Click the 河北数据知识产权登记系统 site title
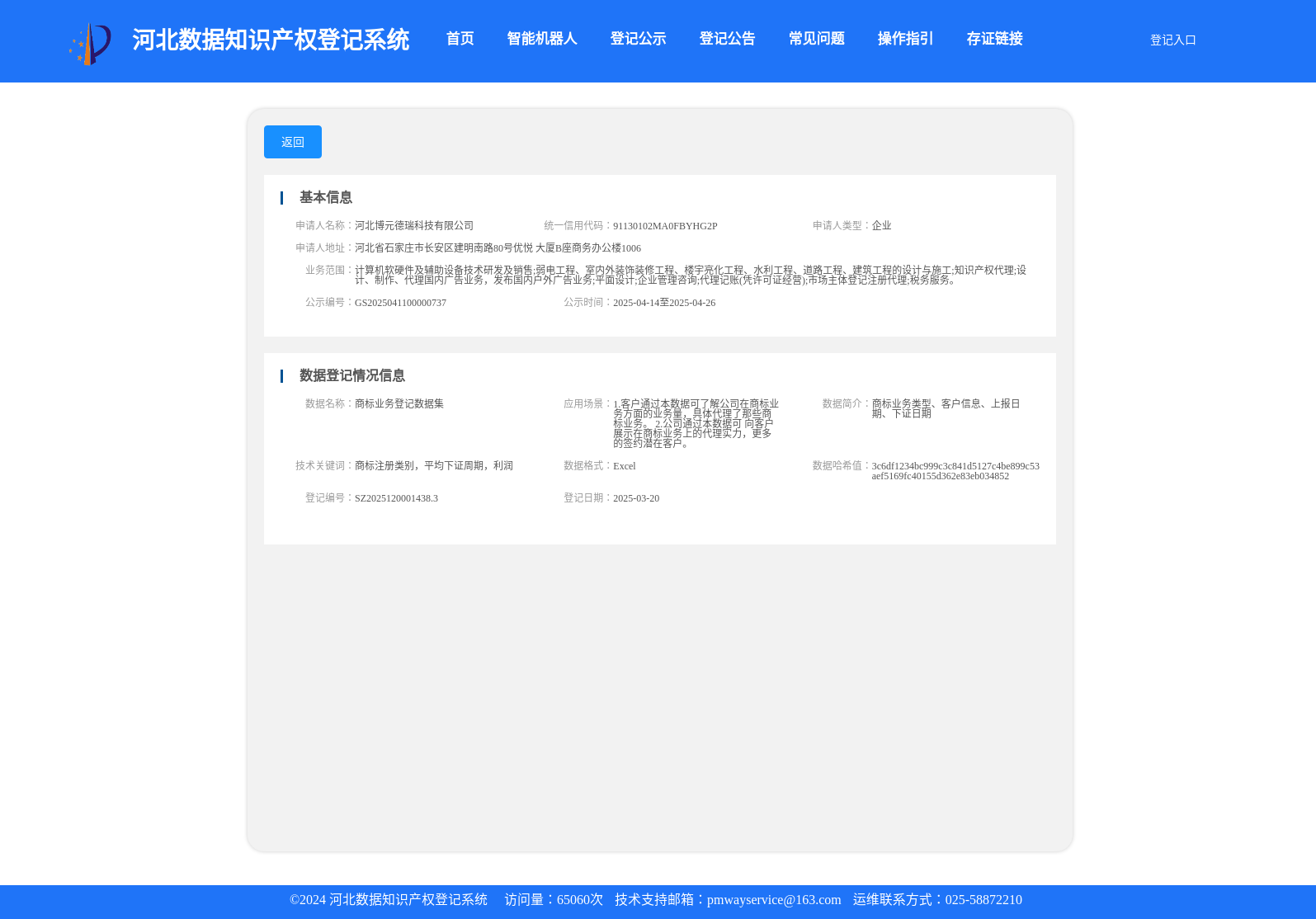Image resolution: width=1316 pixels, height=919 pixels. tap(271, 40)
